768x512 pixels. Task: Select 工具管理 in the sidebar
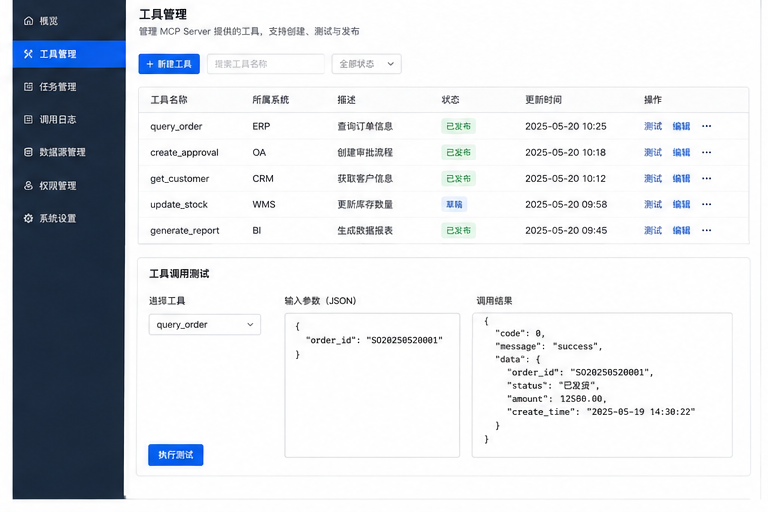point(69,54)
